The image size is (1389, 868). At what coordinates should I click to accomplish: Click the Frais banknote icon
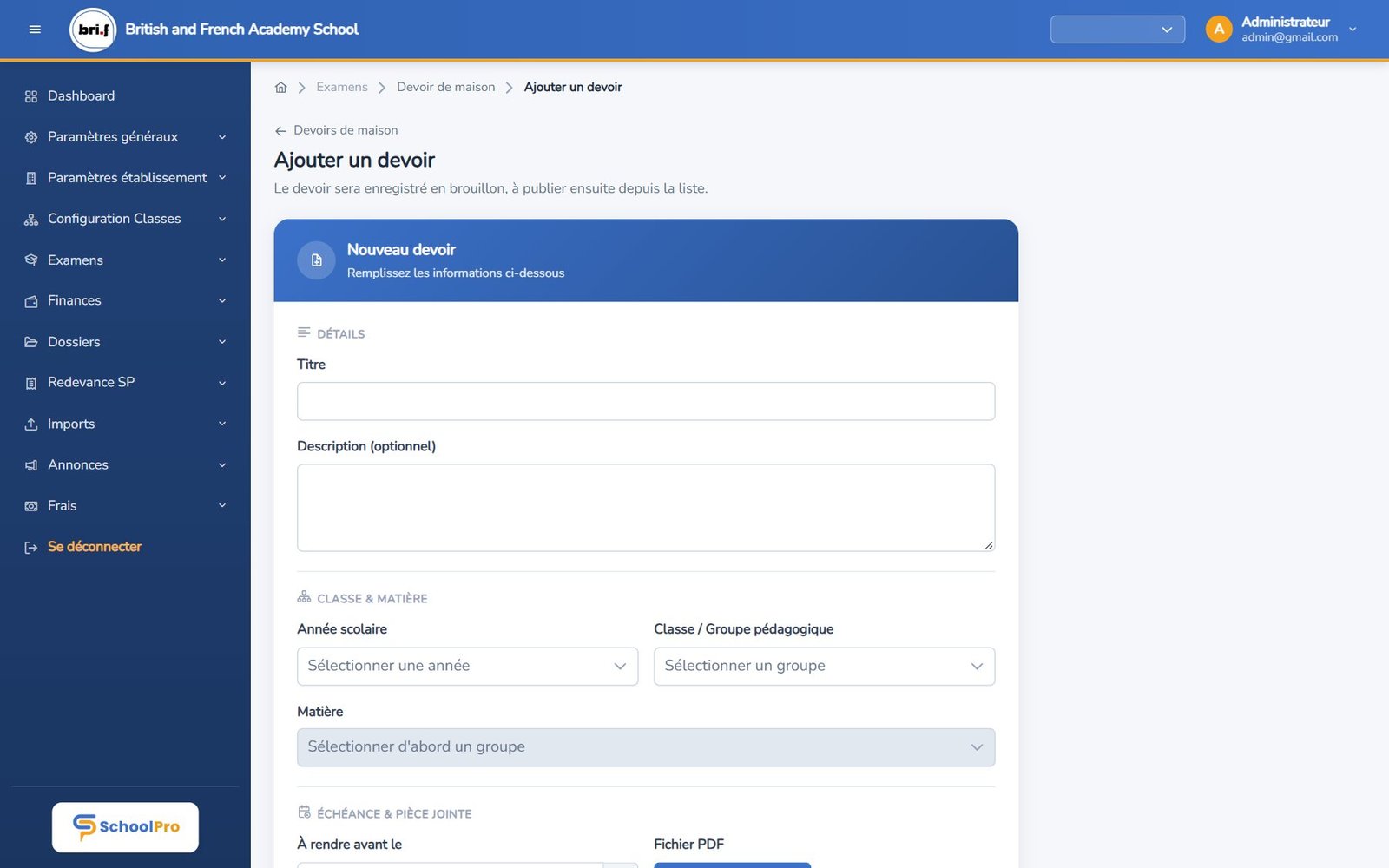click(31, 506)
